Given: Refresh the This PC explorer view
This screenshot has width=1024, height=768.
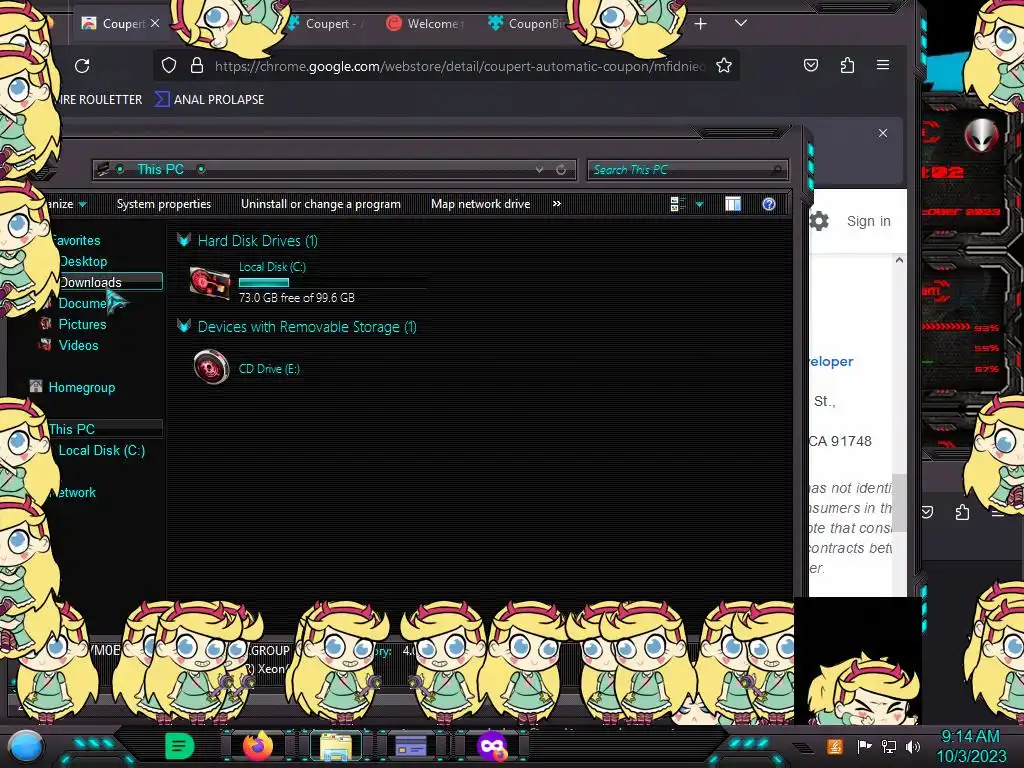Looking at the screenshot, I should 561,170.
